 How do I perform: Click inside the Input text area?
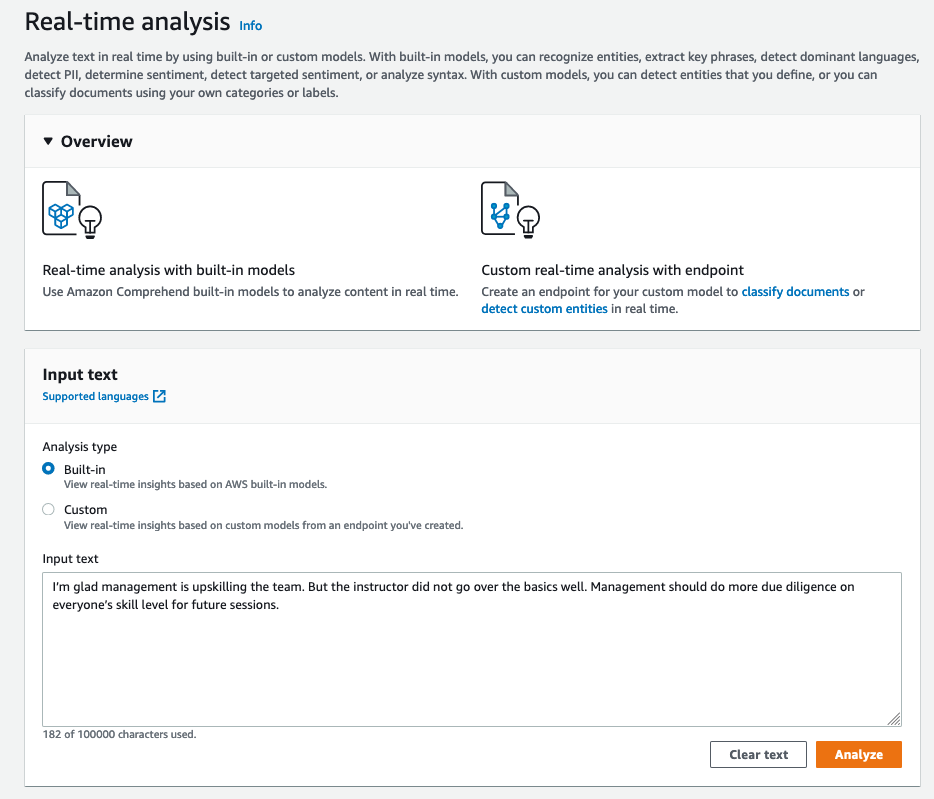click(472, 649)
